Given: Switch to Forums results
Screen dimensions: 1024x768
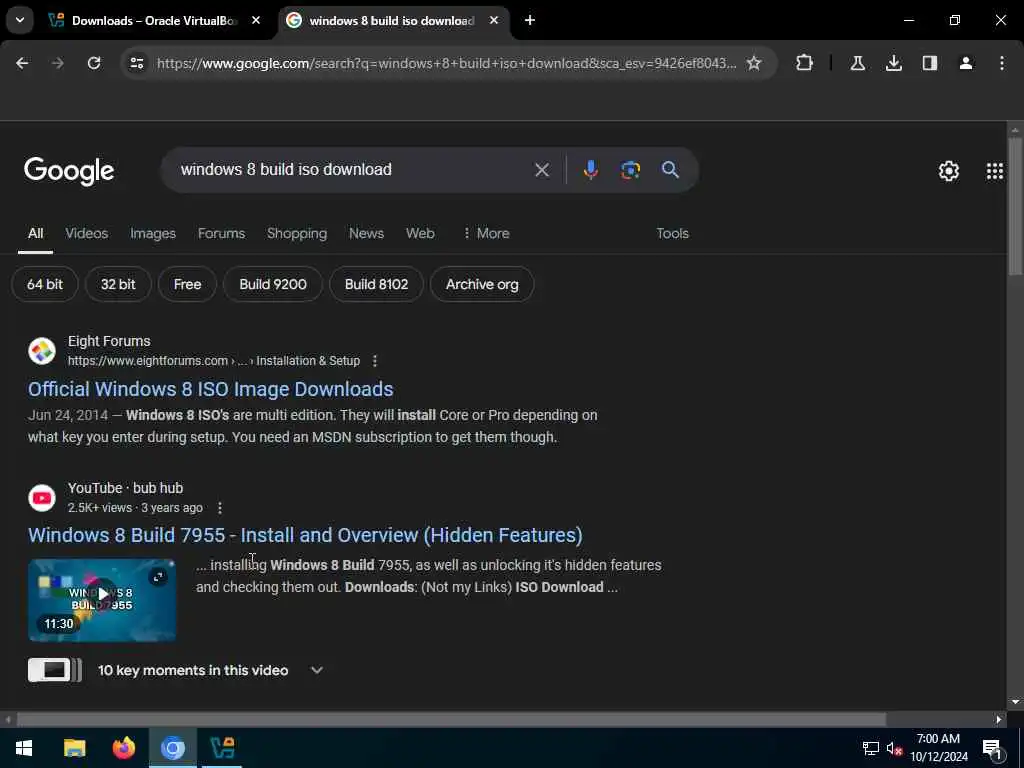Looking at the screenshot, I should click(221, 234).
